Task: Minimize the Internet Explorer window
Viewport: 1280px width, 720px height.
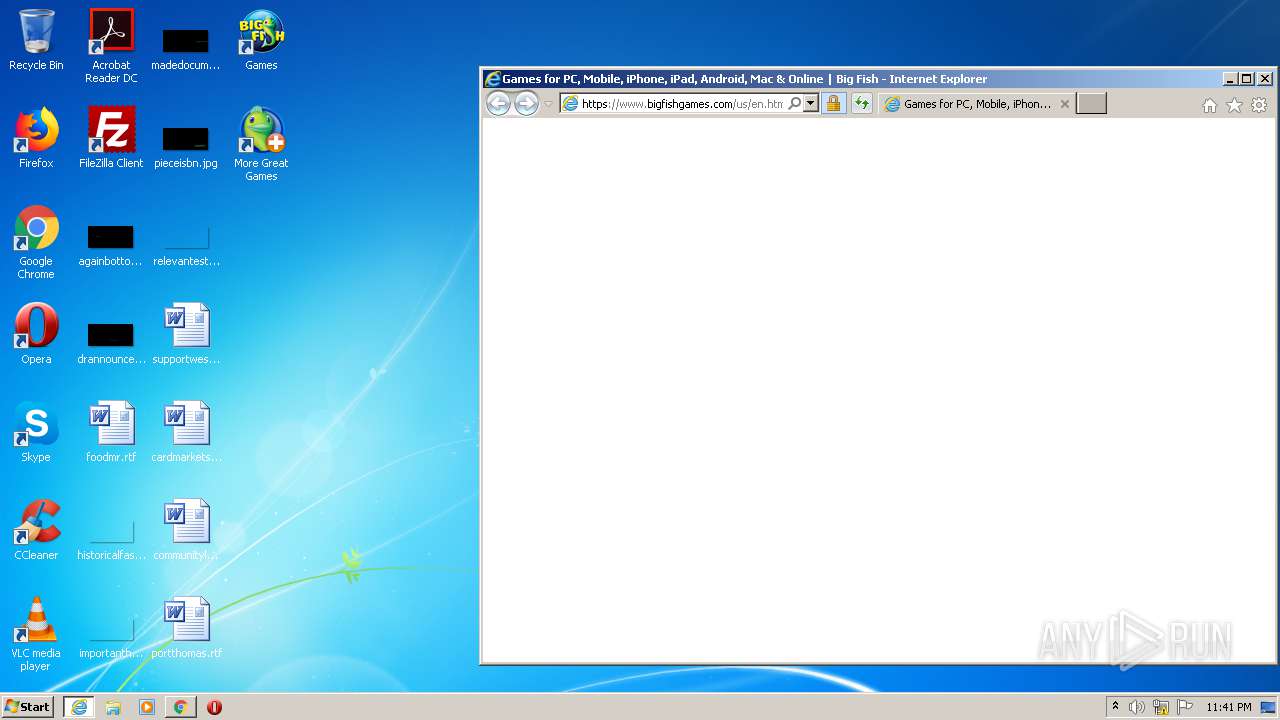Action: point(1230,79)
